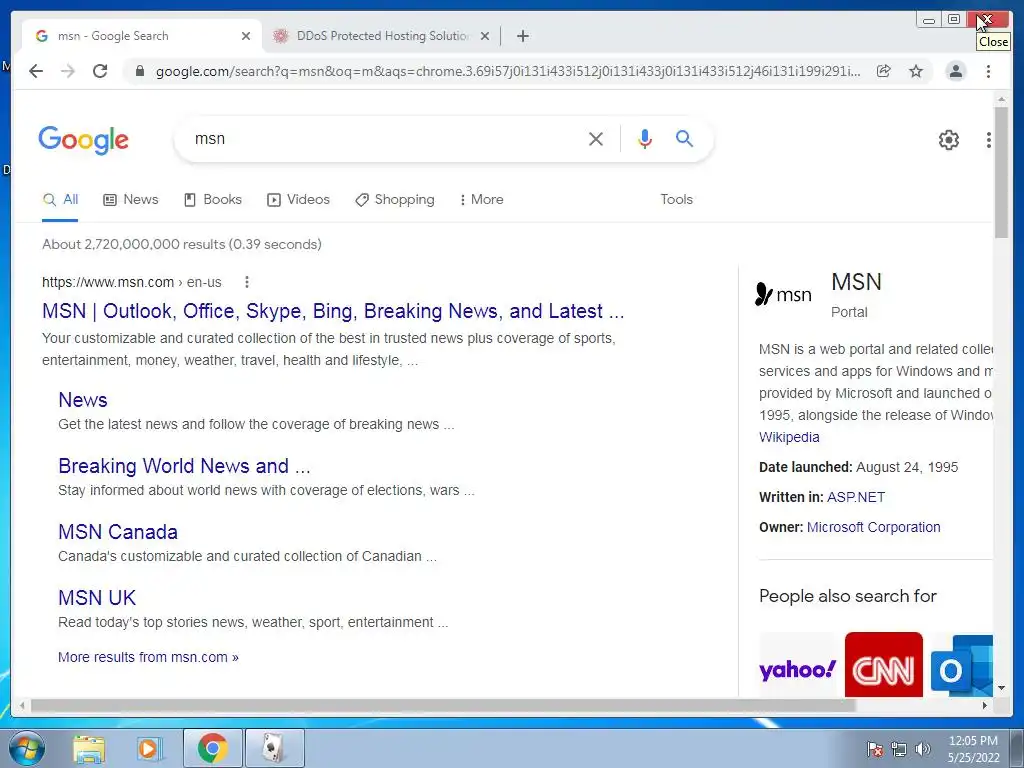Open MSN UK sitelink
The width and height of the screenshot is (1024, 768).
click(97, 598)
